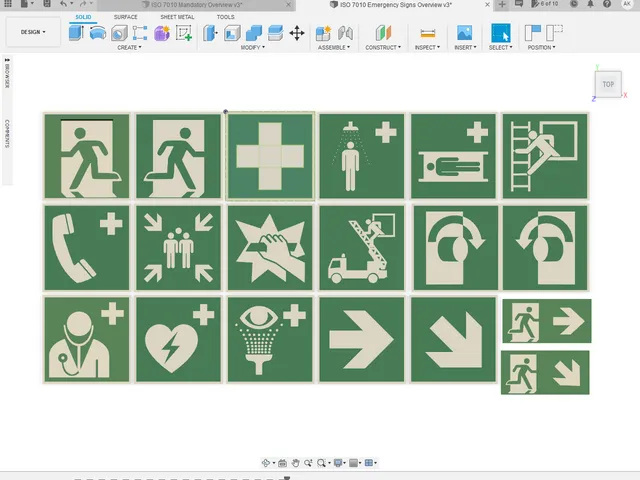Expand the CONSTRUCT menu

point(383,47)
